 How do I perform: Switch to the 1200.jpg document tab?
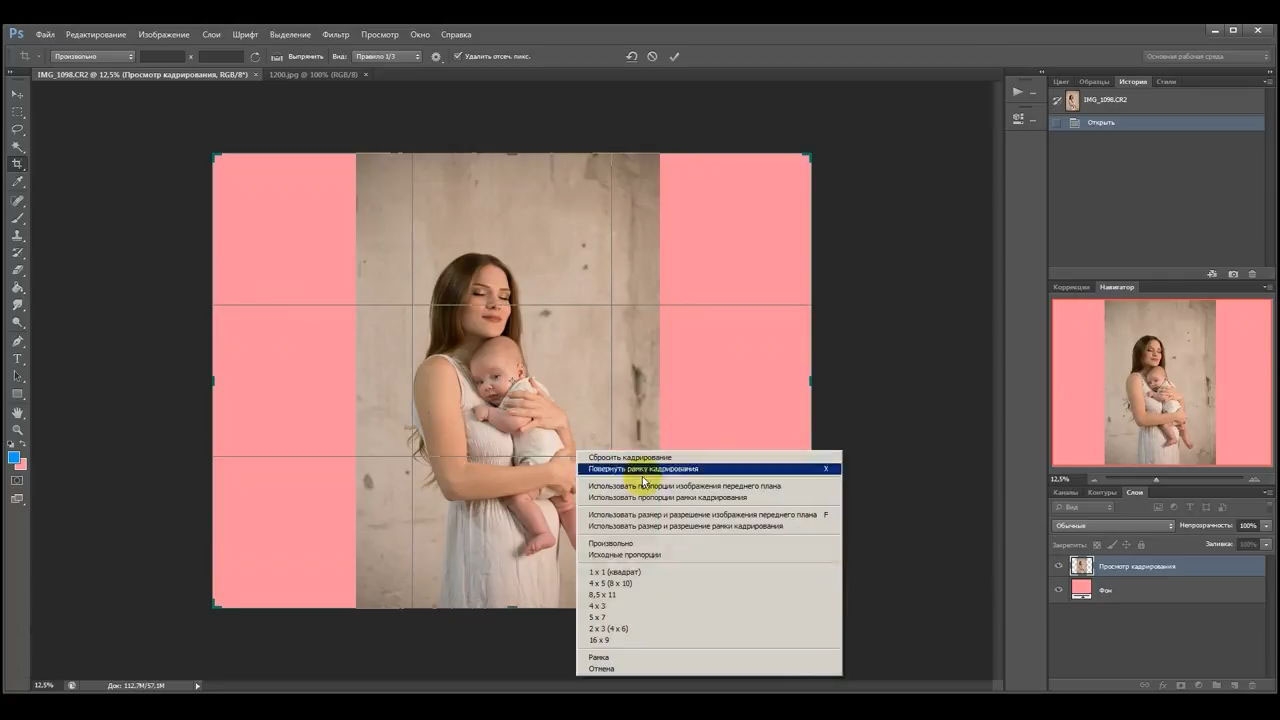coord(313,75)
